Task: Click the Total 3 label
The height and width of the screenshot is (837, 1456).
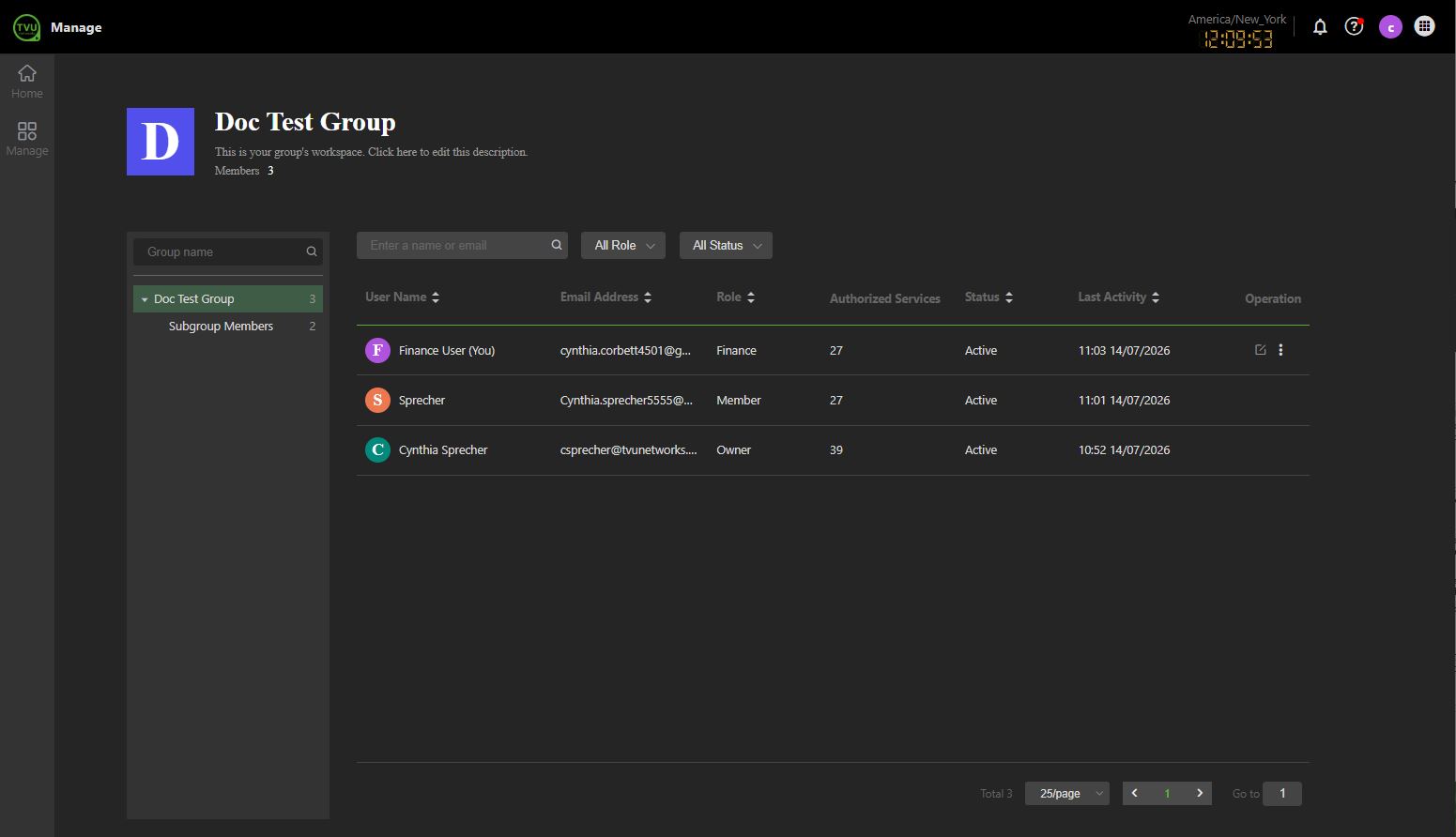Action: (996, 793)
